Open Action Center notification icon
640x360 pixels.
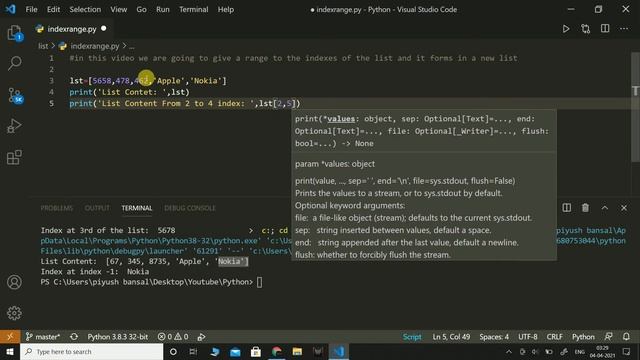627,351
